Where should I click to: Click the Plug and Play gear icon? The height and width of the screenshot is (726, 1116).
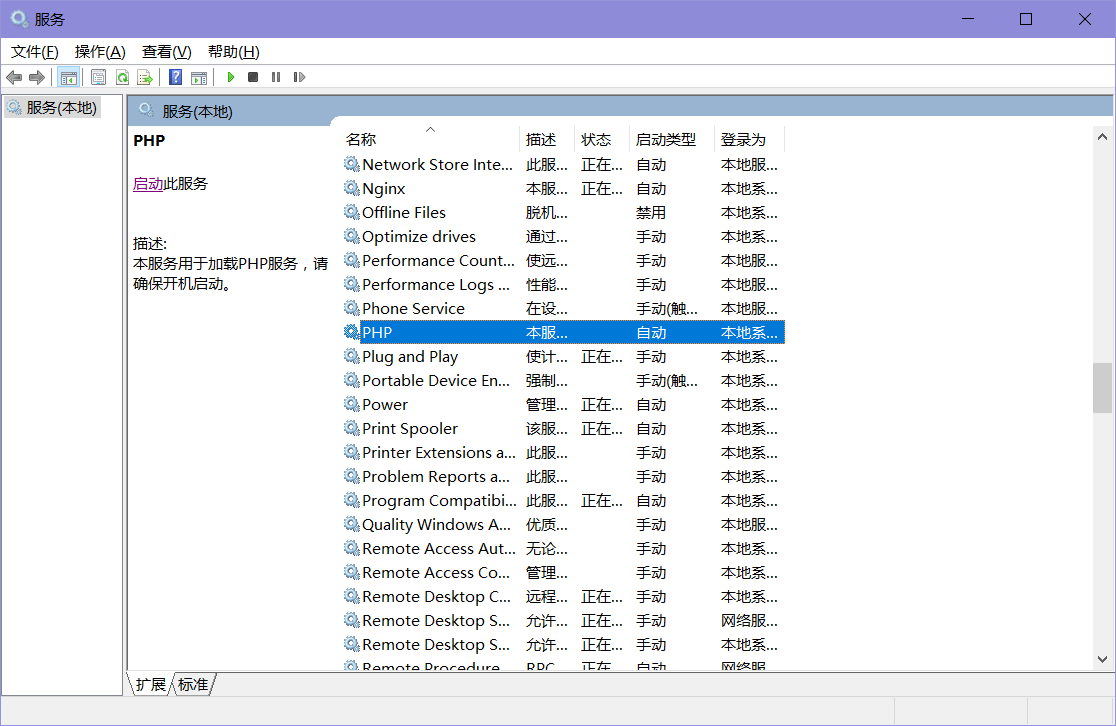point(352,356)
